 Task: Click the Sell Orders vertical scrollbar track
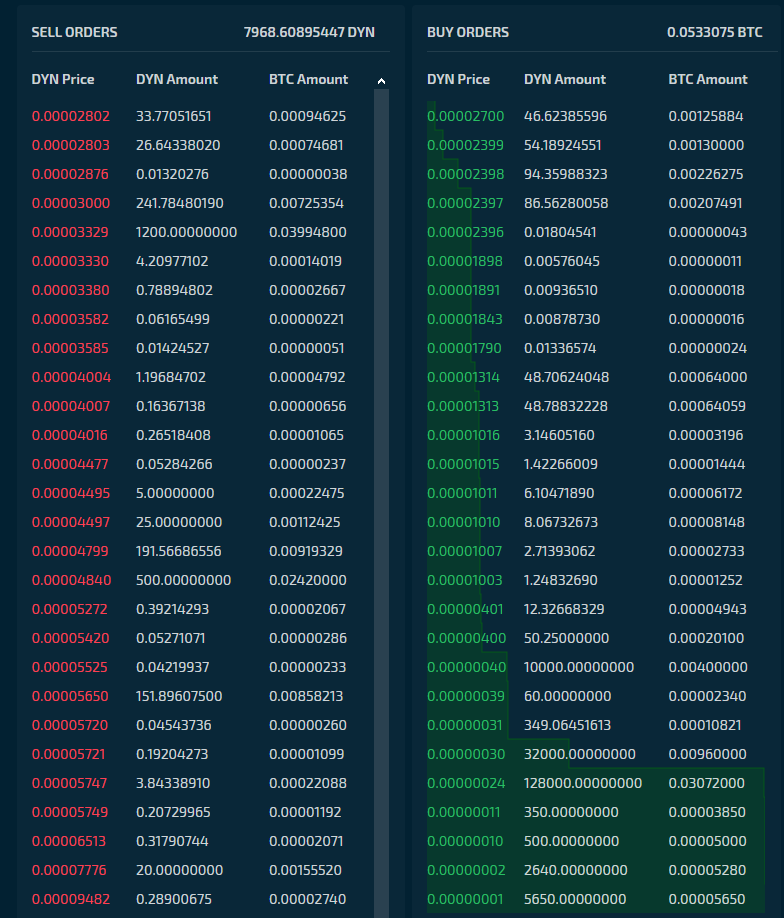tap(381, 500)
